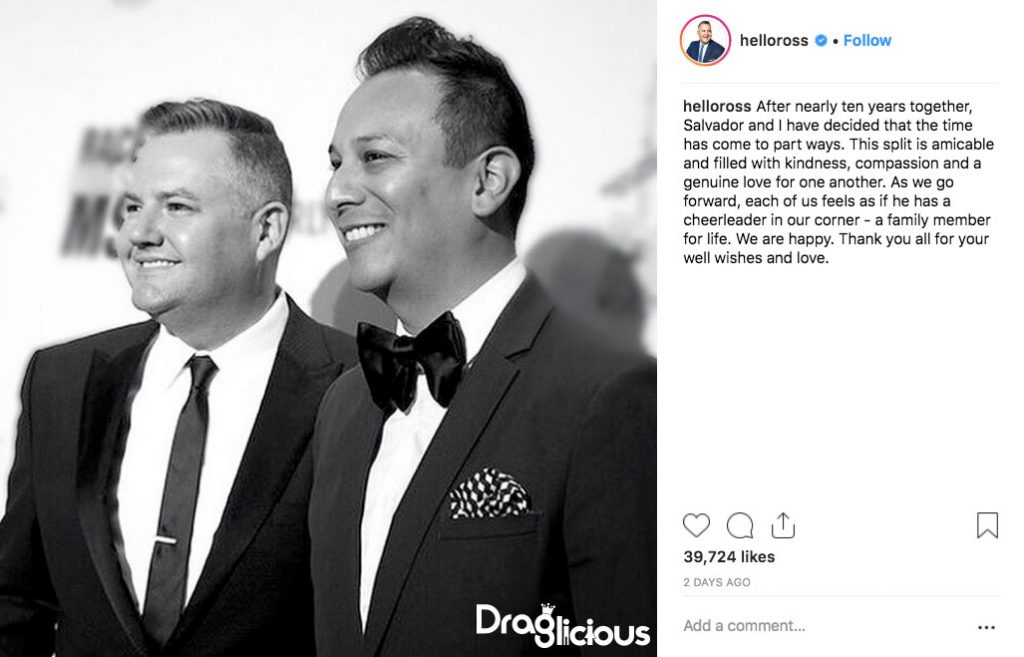The width and height of the screenshot is (1024, 657).
Task: Open more options three-dot menu
Action: (986, 628)
